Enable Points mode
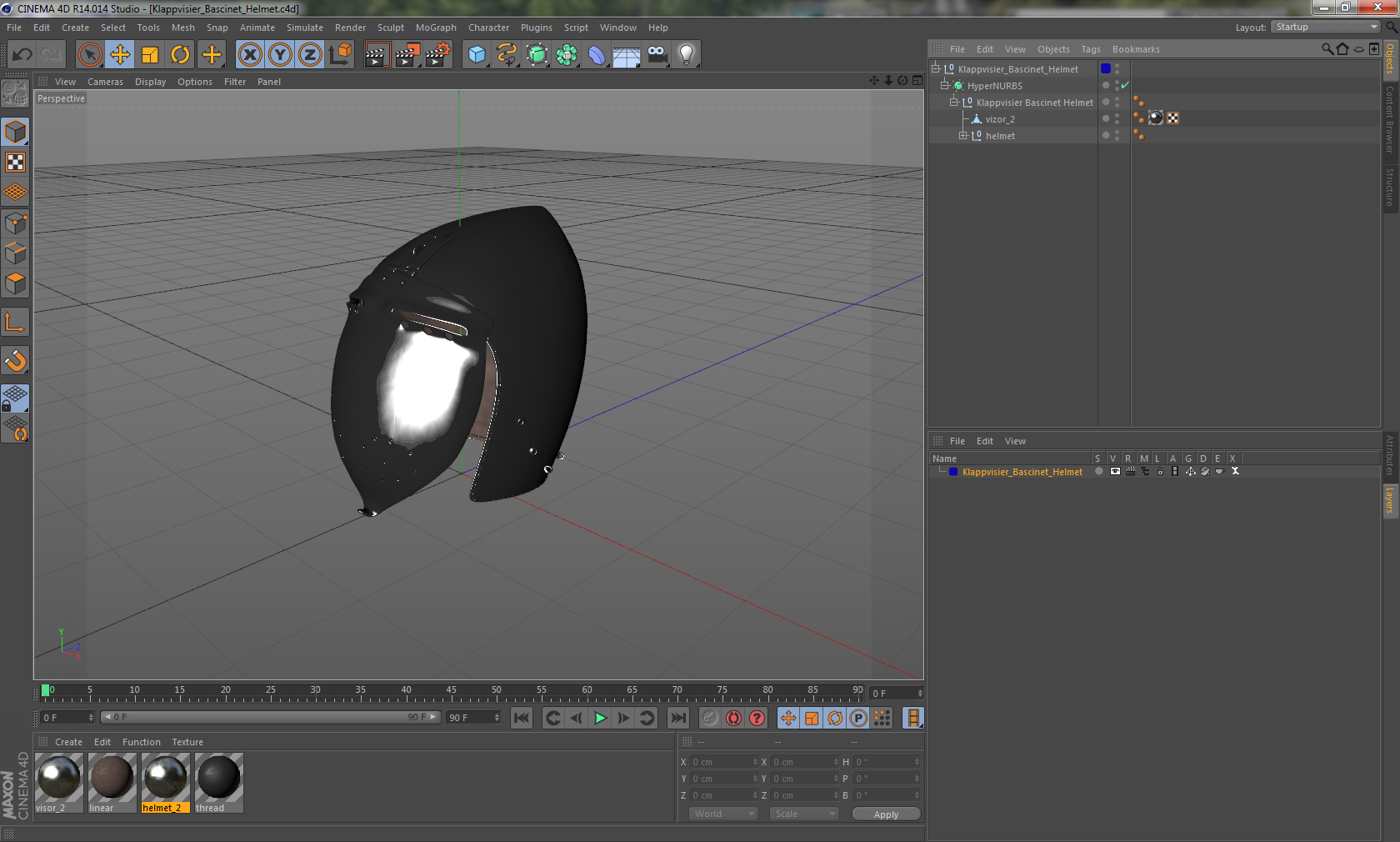The height and width of the screenshot is (842, 1400). point(15,223)
